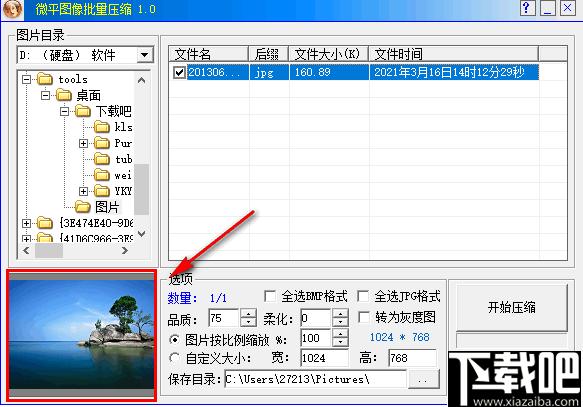Enable 全选BMP格式 checkbox
Screen dimensions: 583x407
(x=270, y=296)
